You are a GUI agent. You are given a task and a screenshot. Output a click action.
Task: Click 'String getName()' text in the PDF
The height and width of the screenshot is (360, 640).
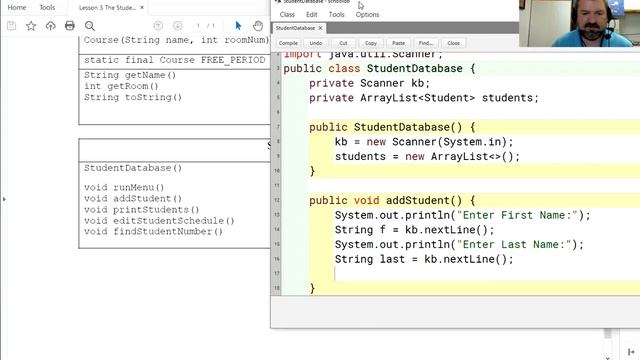point(130,75)
